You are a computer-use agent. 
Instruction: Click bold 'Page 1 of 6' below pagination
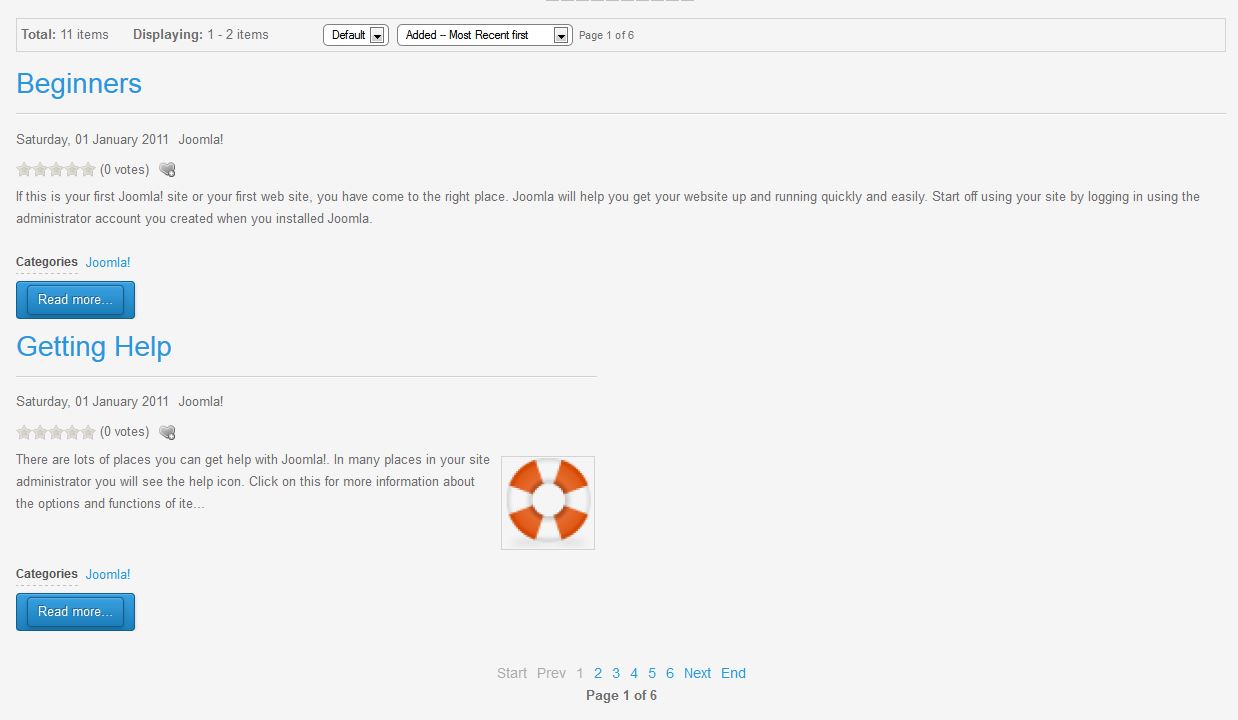(x=622, y=695)
